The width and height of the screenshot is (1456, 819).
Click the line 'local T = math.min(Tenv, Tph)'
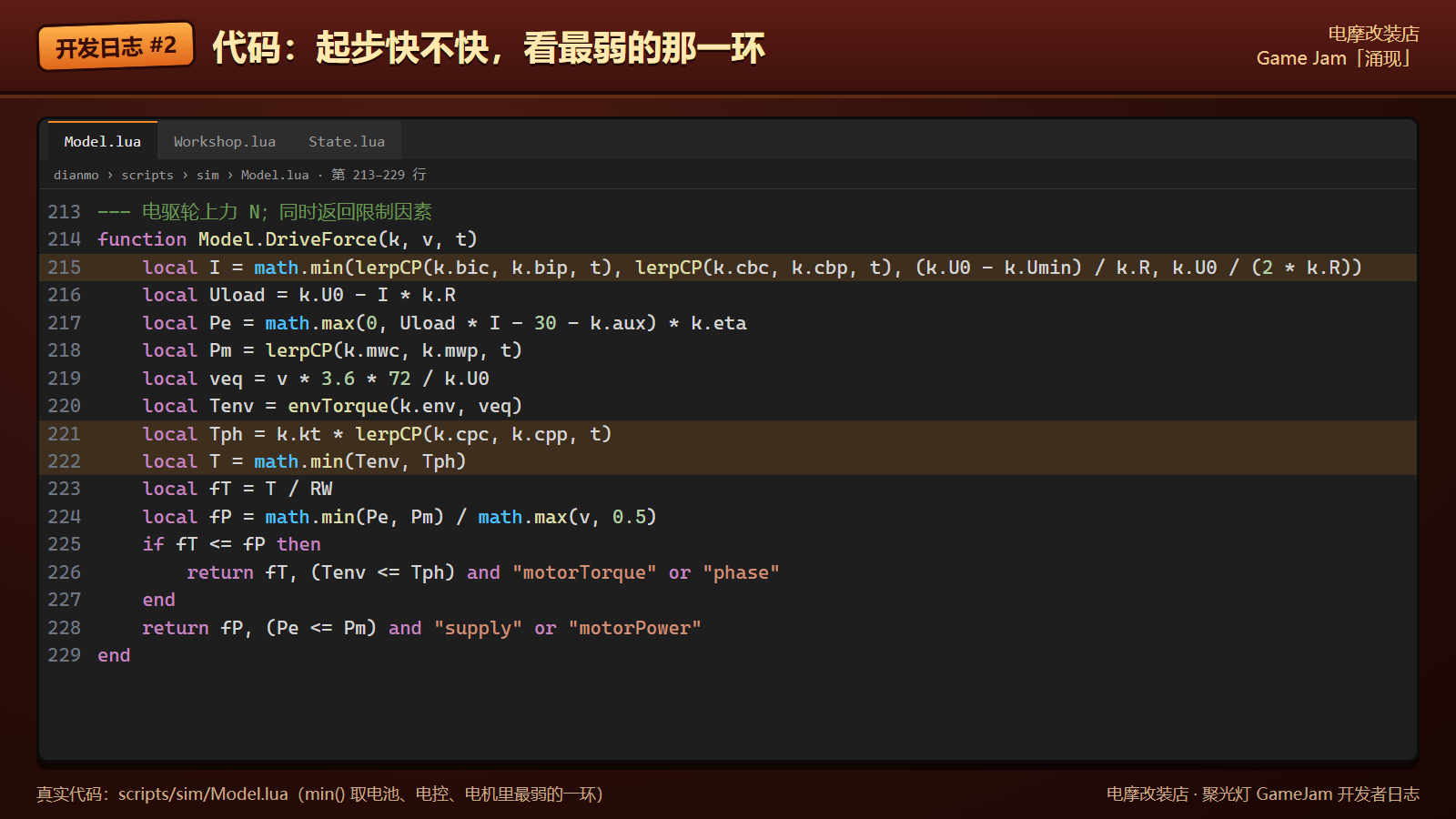728,461
